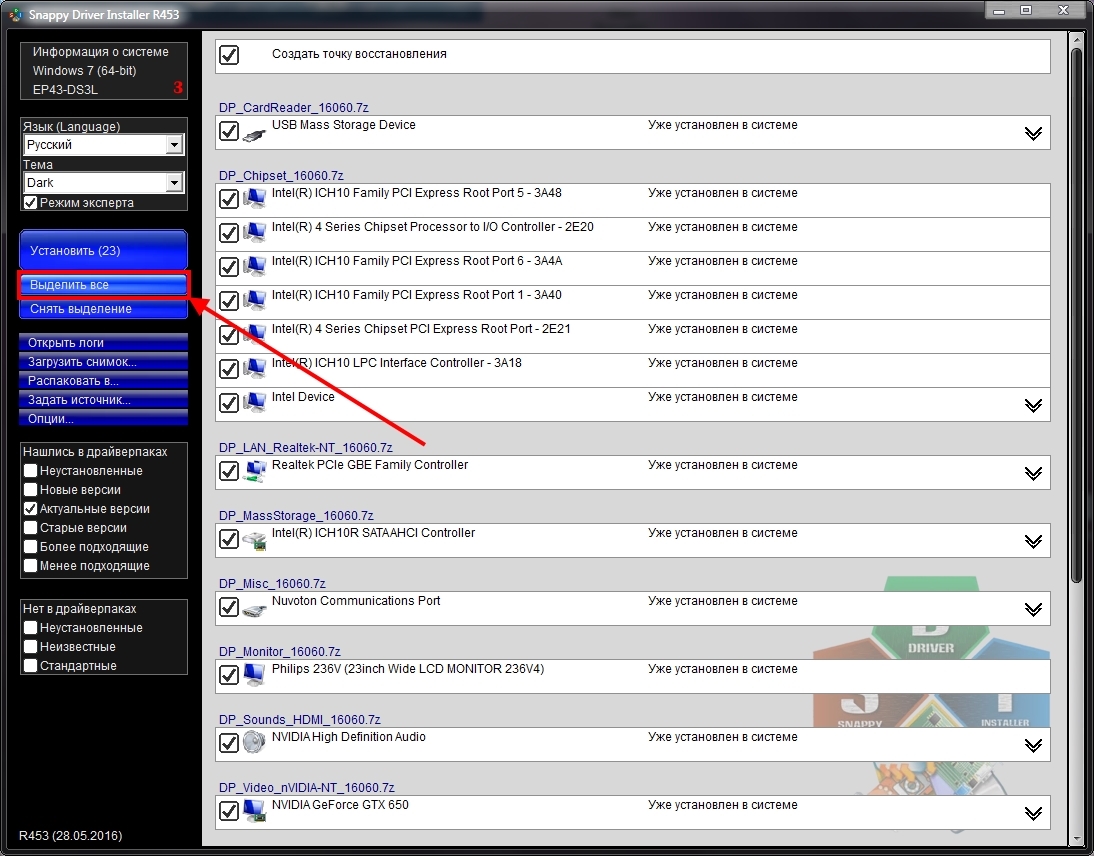Expand the Realtek PCIe GBE Family Controller row
This screenshot has width=1094, height=856.
(1033, 474)
